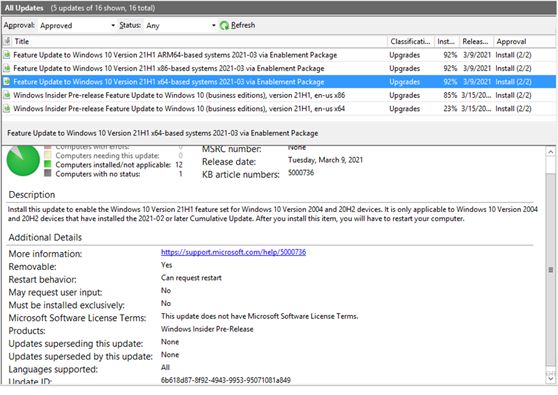
Task: Click the ARM64 Feature Update row icon
Action: 7,55
